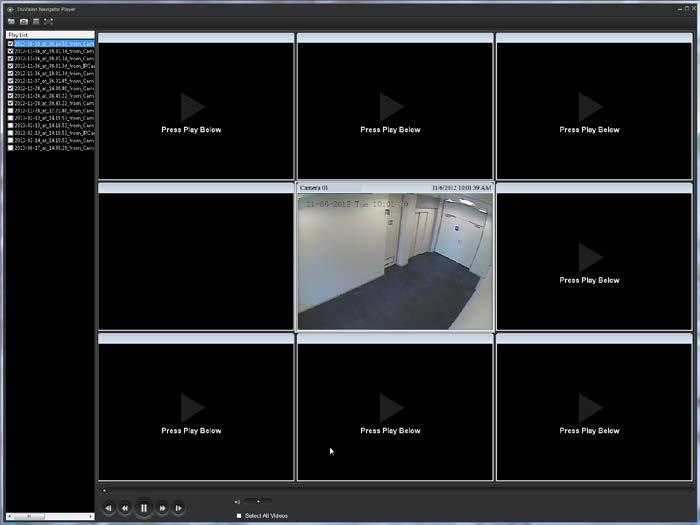Click the playback timeline position marker

coord(104,490)
